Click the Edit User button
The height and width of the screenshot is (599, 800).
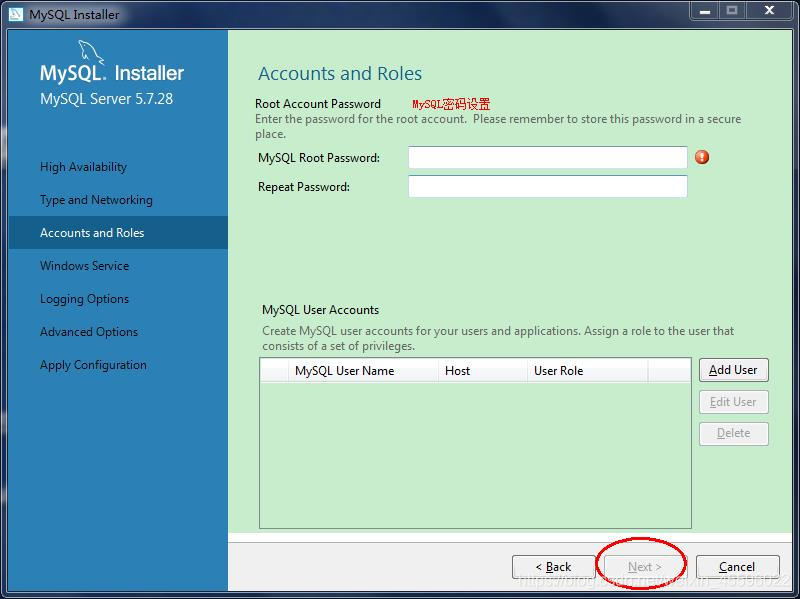tap(733, 402)
